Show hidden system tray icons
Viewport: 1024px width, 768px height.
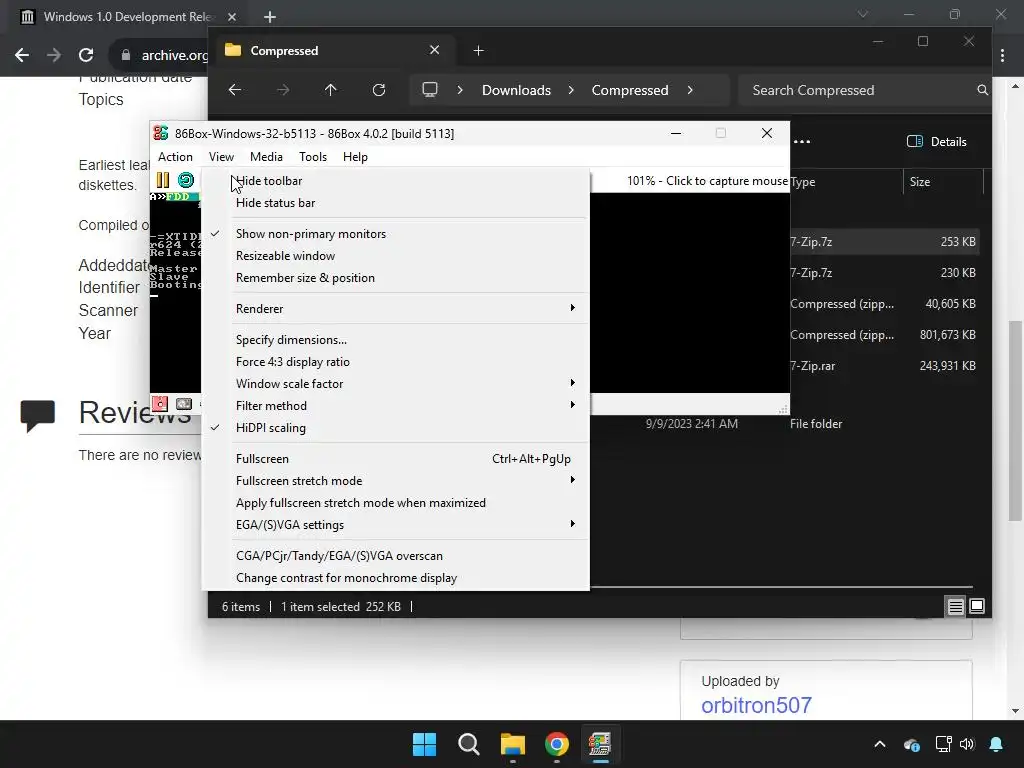click(x=880, y=744)
